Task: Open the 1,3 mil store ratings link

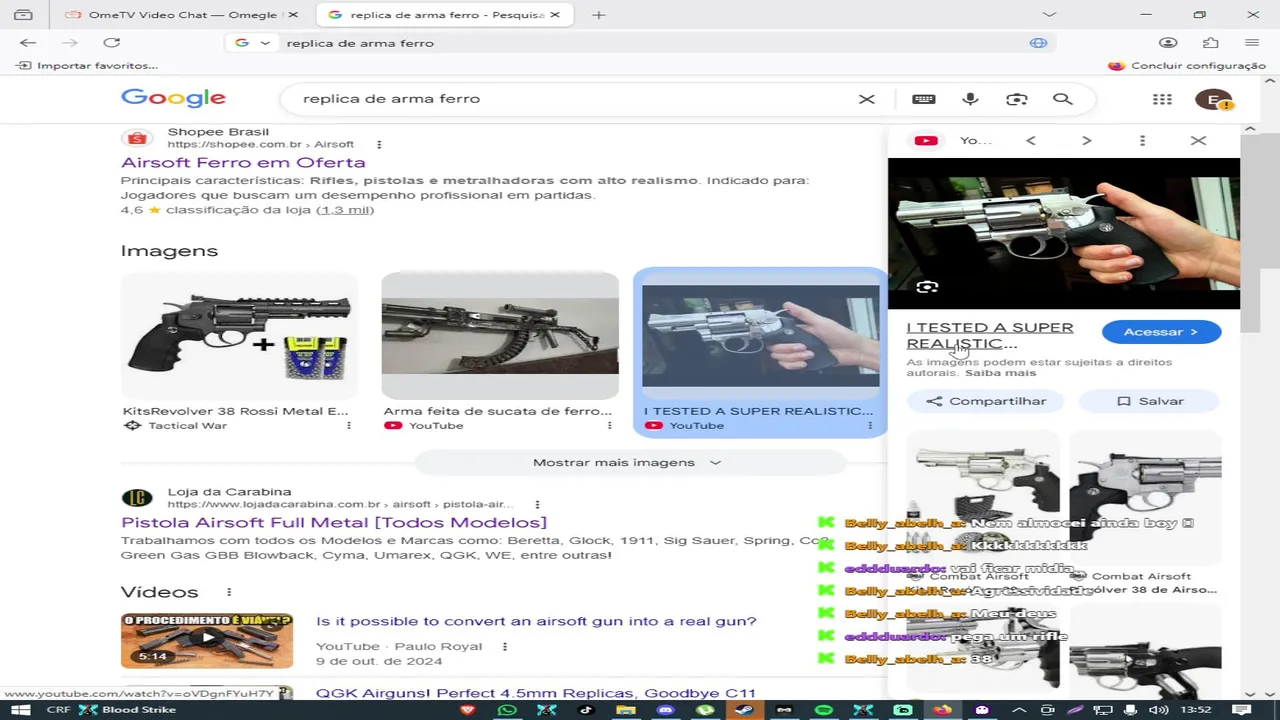Action: [345, 210]
